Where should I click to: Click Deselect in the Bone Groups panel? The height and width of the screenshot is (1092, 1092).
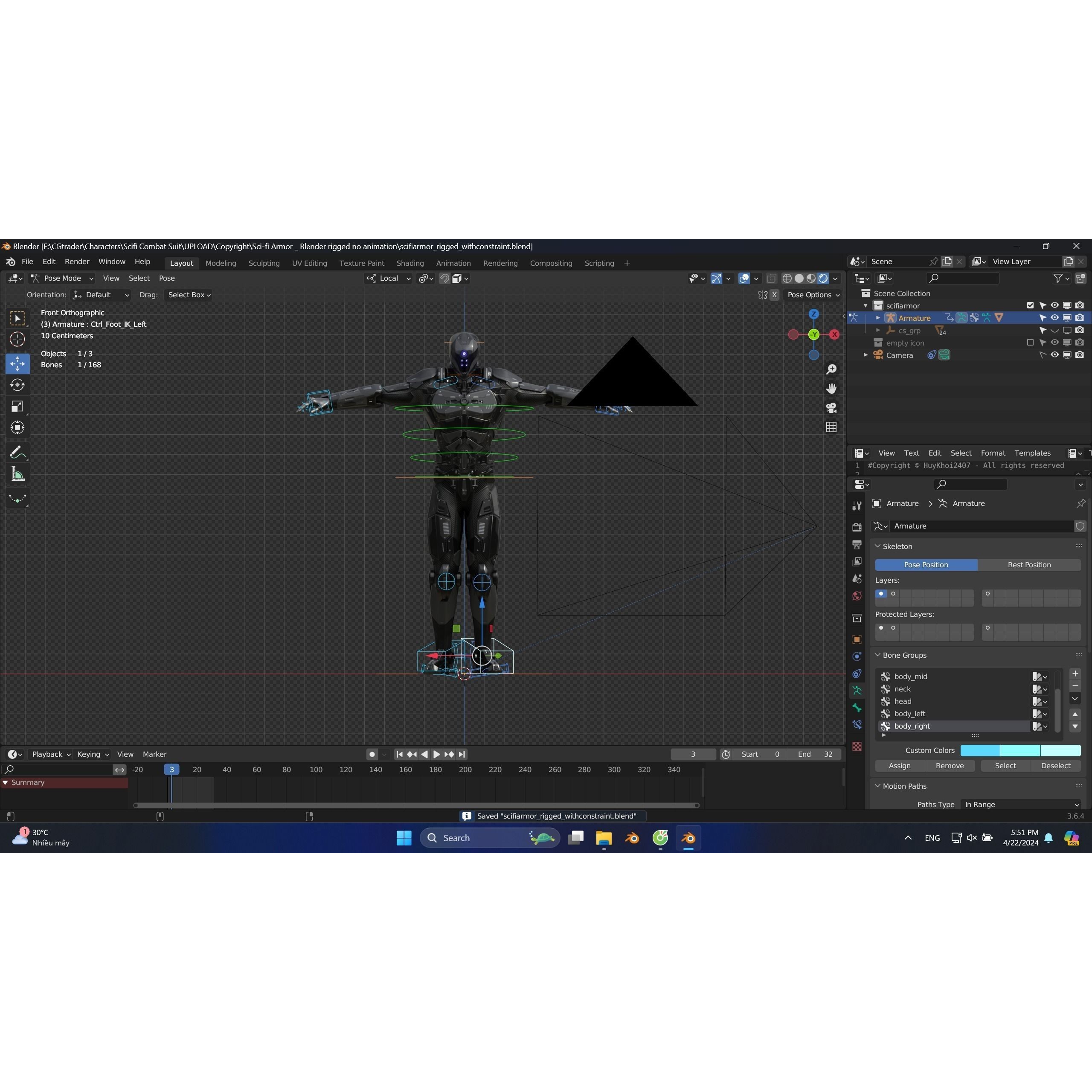point(1056,765)
